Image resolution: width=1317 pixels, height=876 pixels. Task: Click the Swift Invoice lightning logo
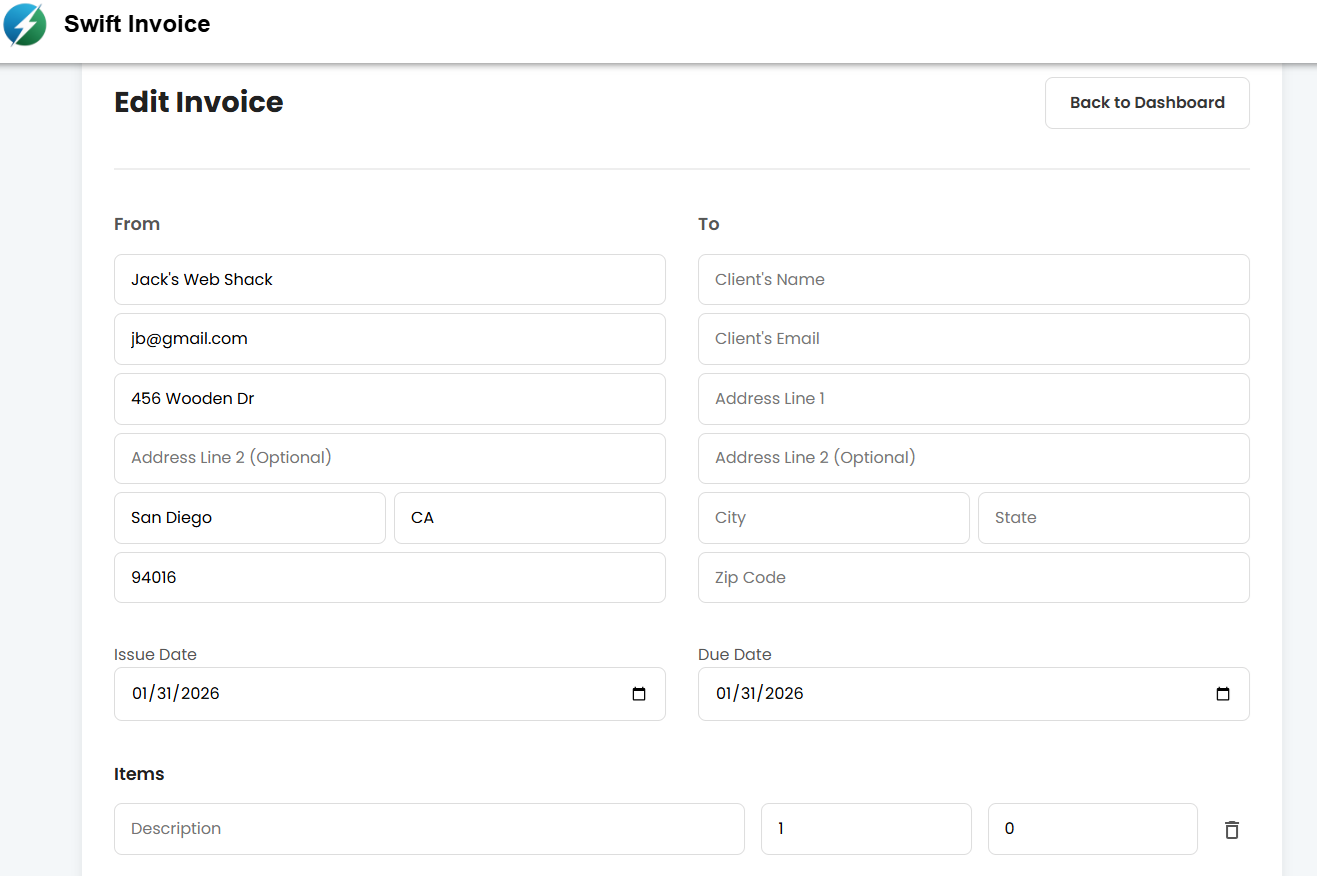(x=25, y=24)
